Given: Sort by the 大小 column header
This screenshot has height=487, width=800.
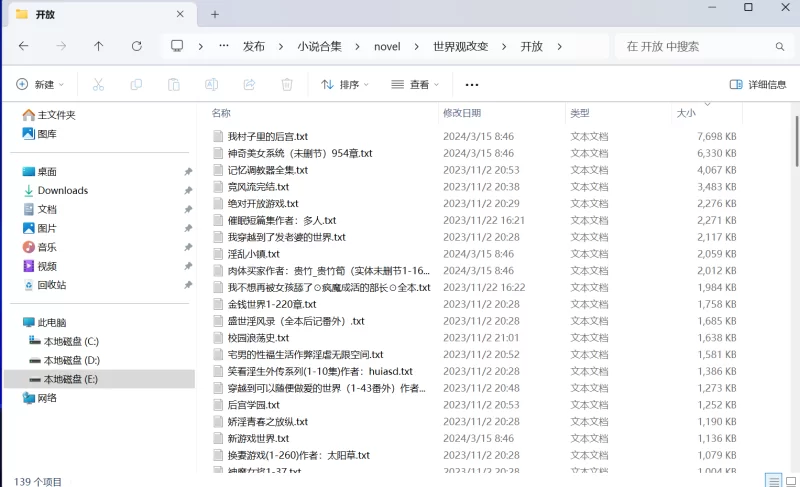Looking at the screenshot, I should 686,113.
